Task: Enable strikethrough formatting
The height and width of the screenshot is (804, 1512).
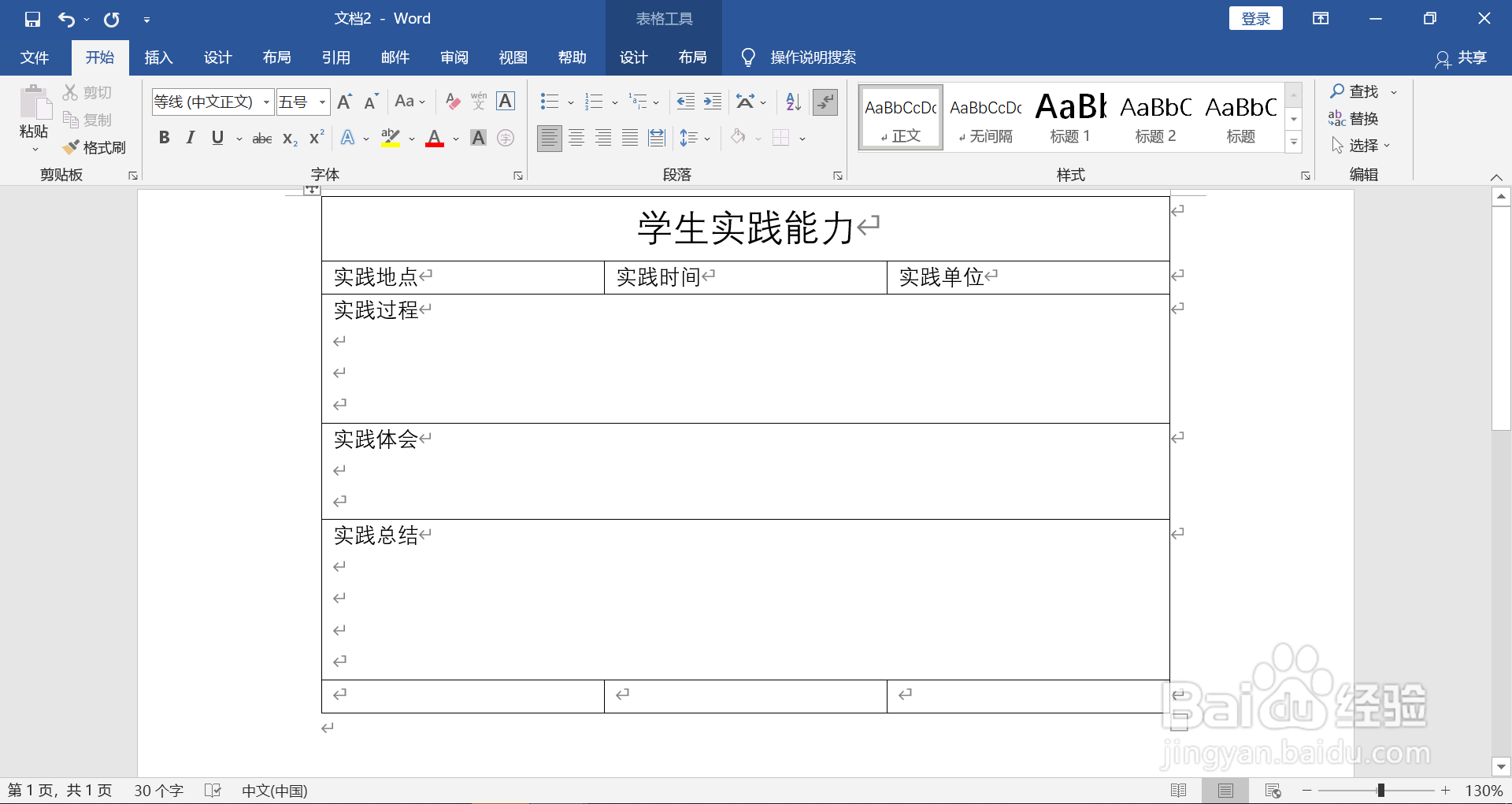Action: click(261, 138)
